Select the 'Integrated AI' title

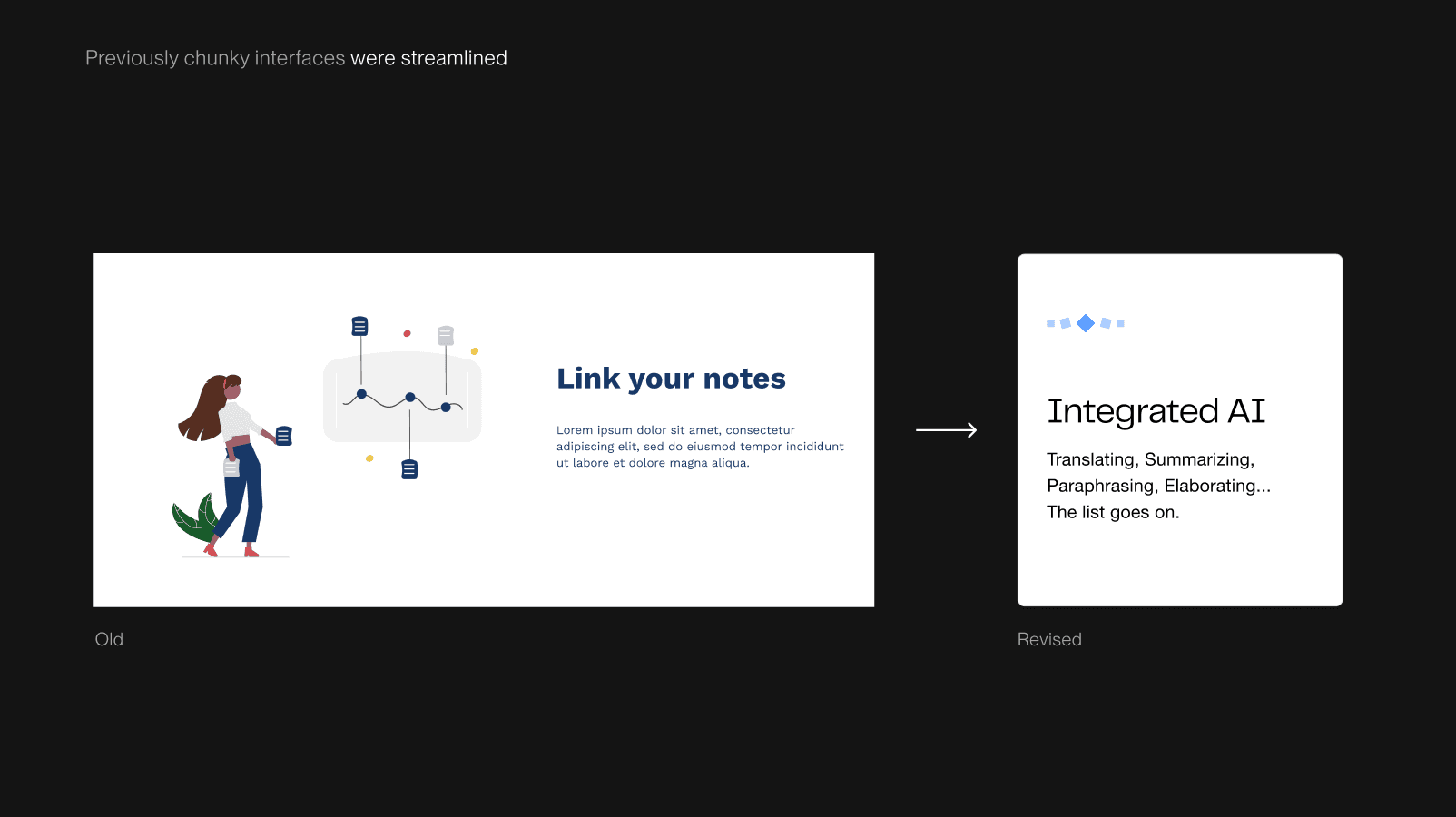click(1156, 411)
